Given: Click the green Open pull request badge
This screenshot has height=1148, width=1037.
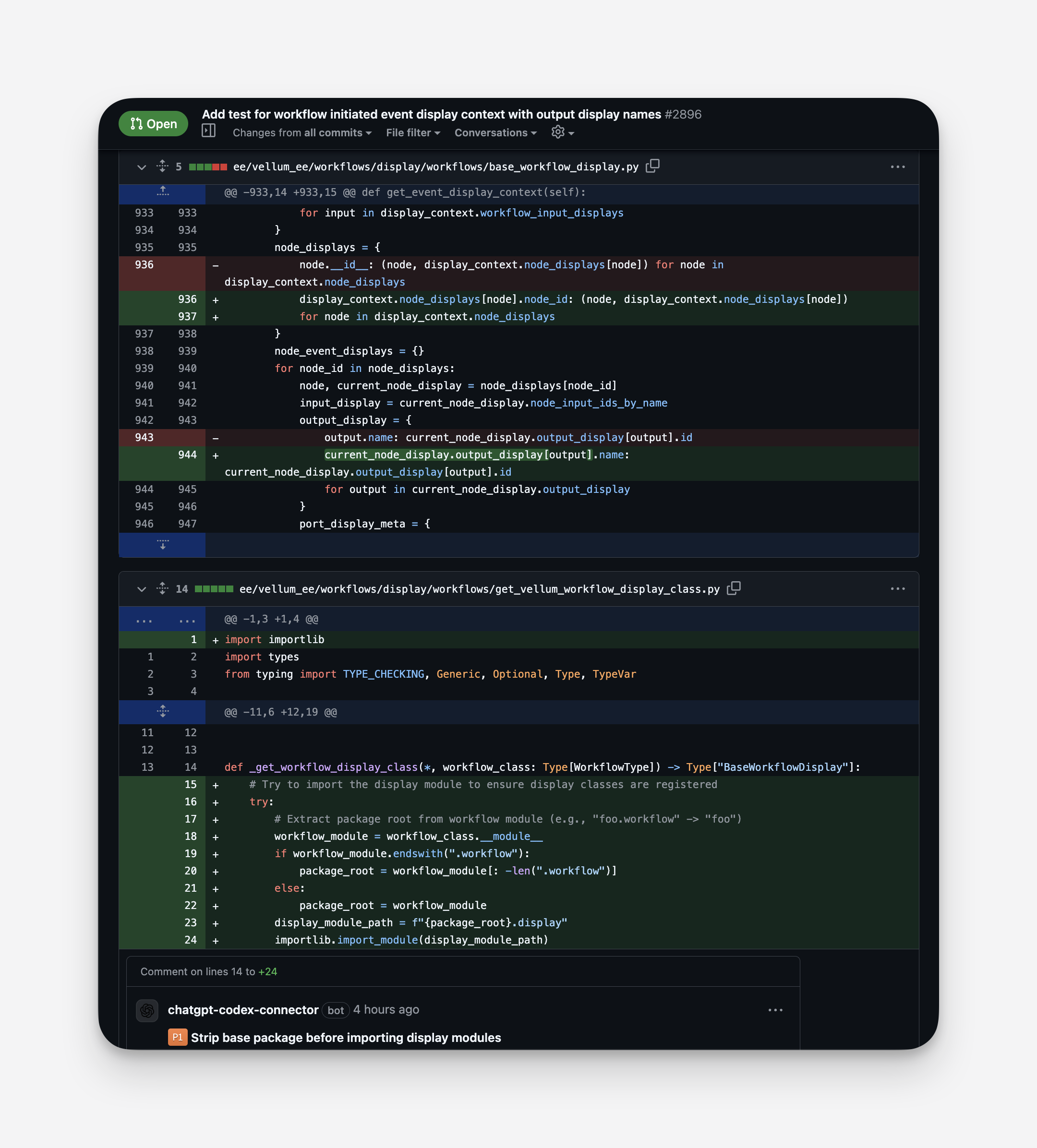Looking at the screenshot, I should coord(153,123).
